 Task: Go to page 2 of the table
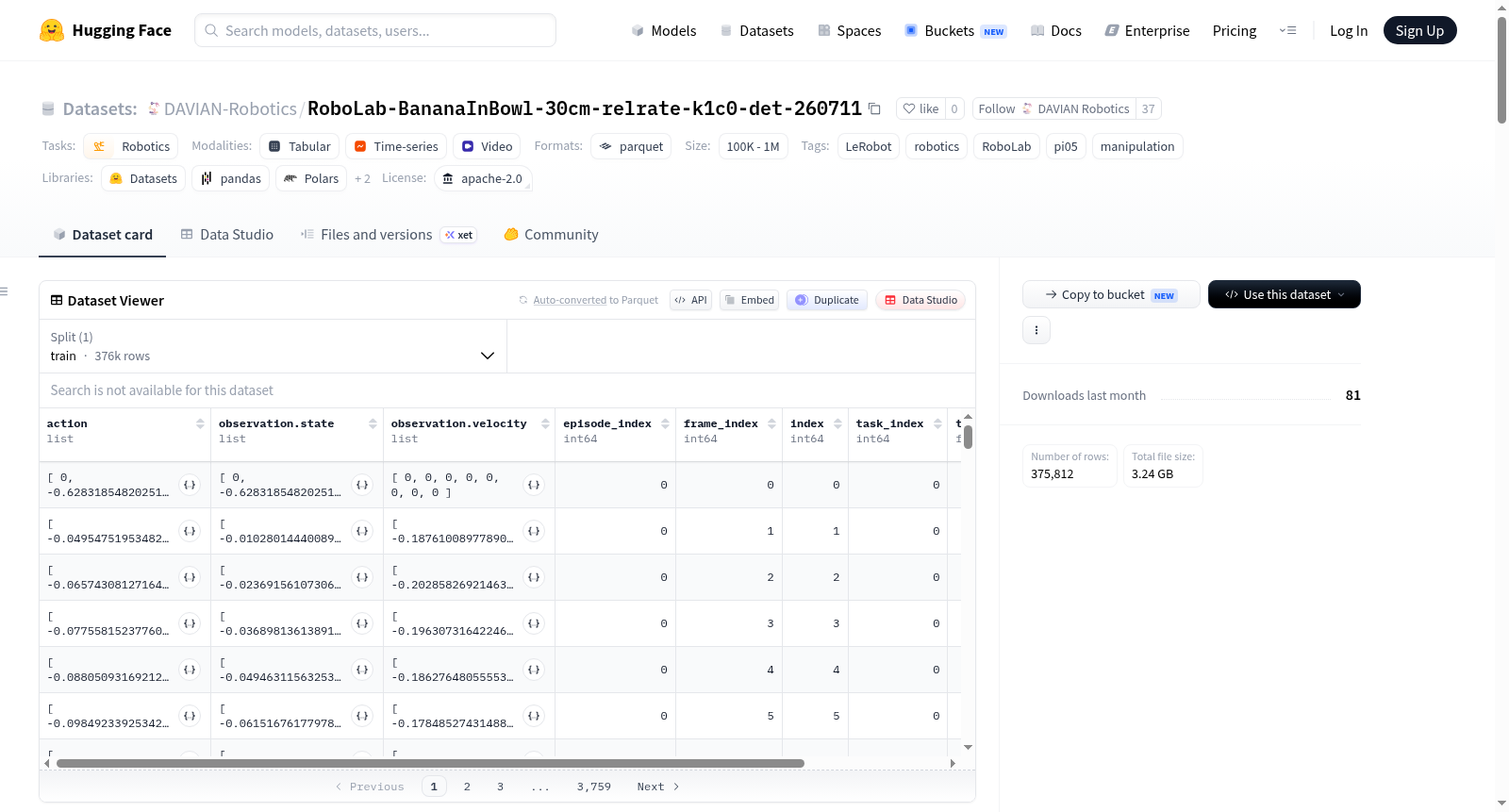pos(467,787)
